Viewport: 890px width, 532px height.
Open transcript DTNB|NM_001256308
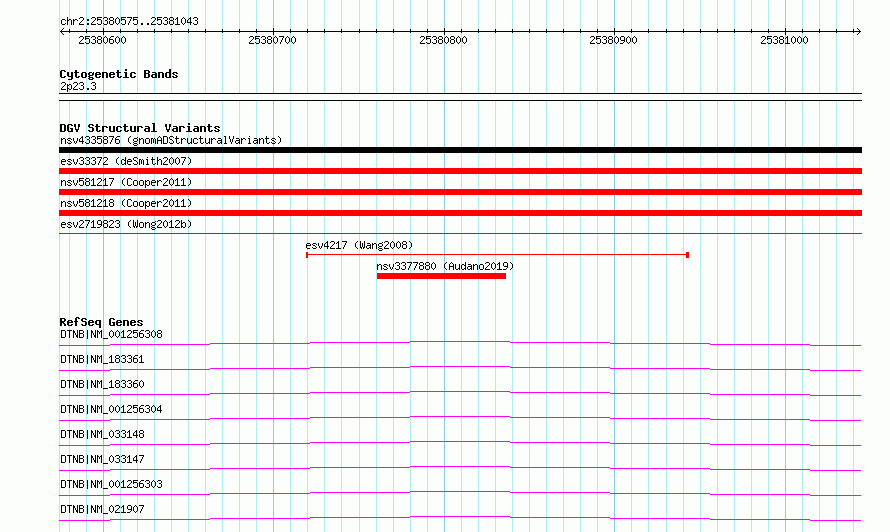(x=111, y=334)
